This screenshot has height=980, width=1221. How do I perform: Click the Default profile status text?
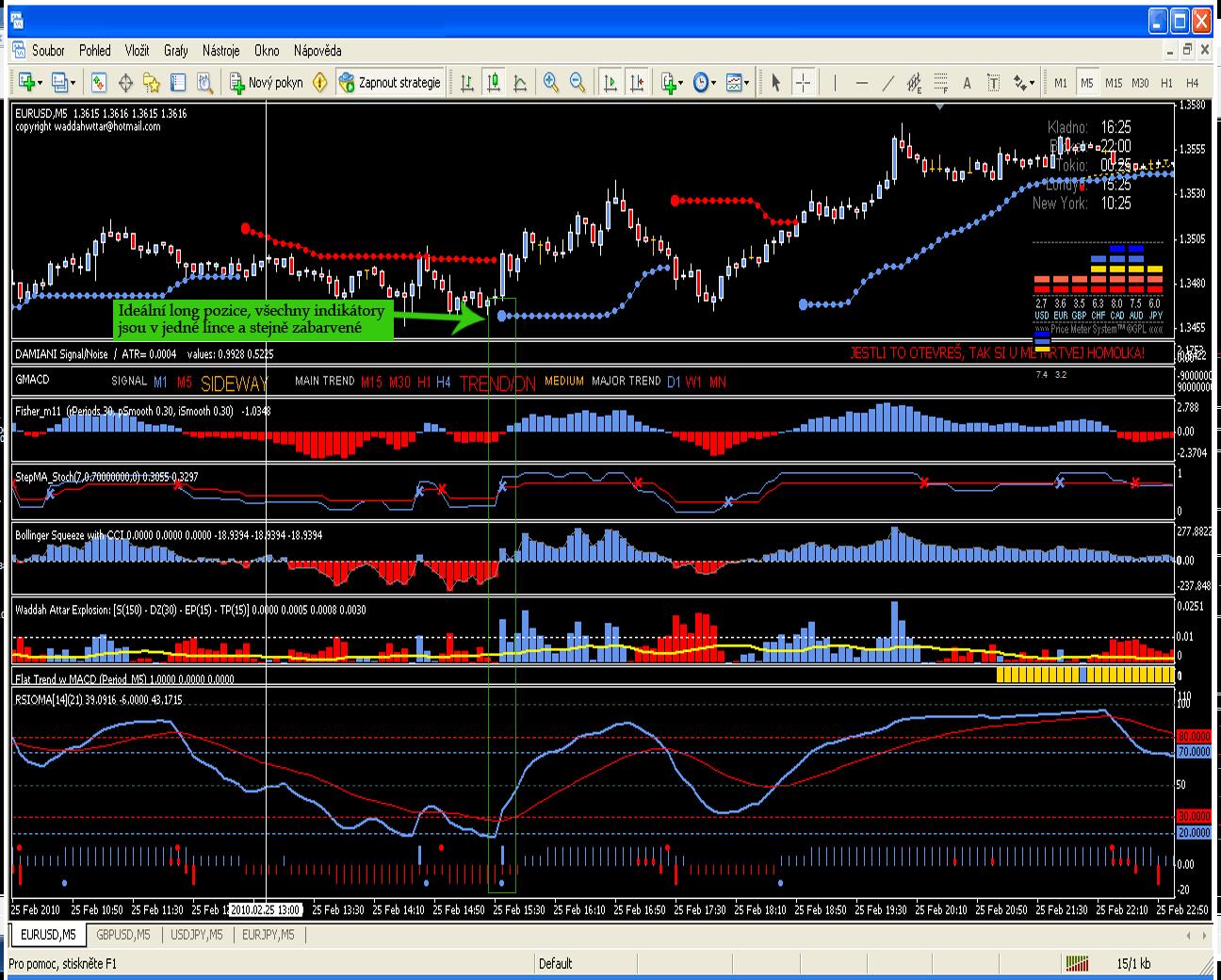tap(556, 964)
